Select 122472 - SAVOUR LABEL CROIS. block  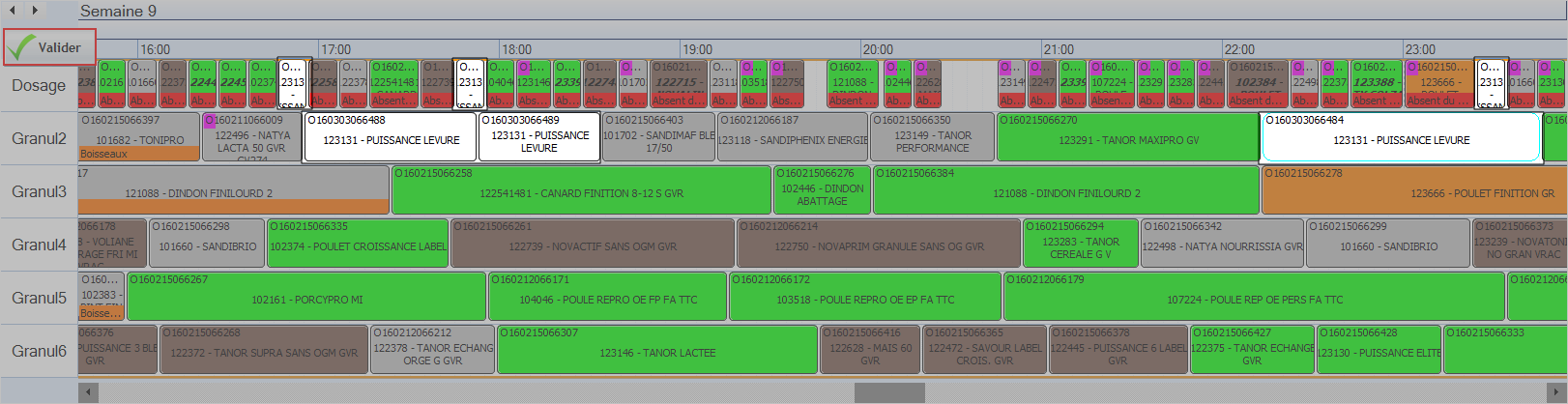[986, 350]
